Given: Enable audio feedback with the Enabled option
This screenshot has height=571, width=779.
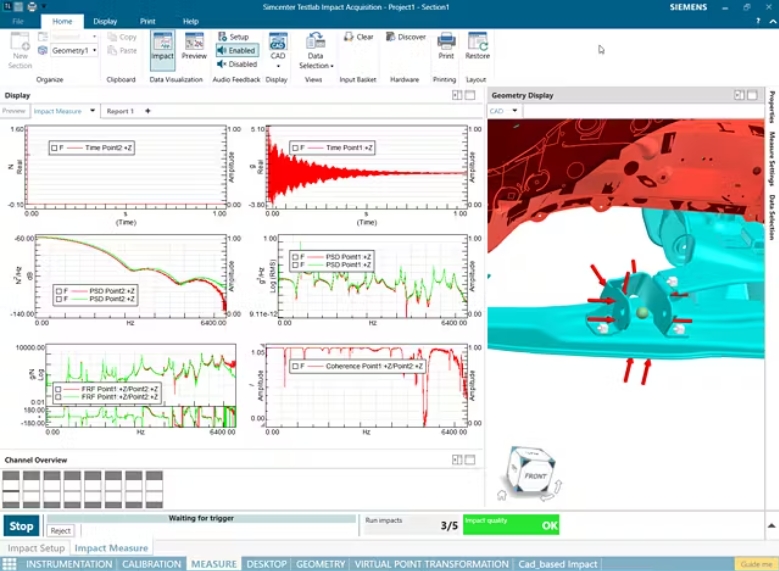Looking at the screenshot, I should click(236, 50).
